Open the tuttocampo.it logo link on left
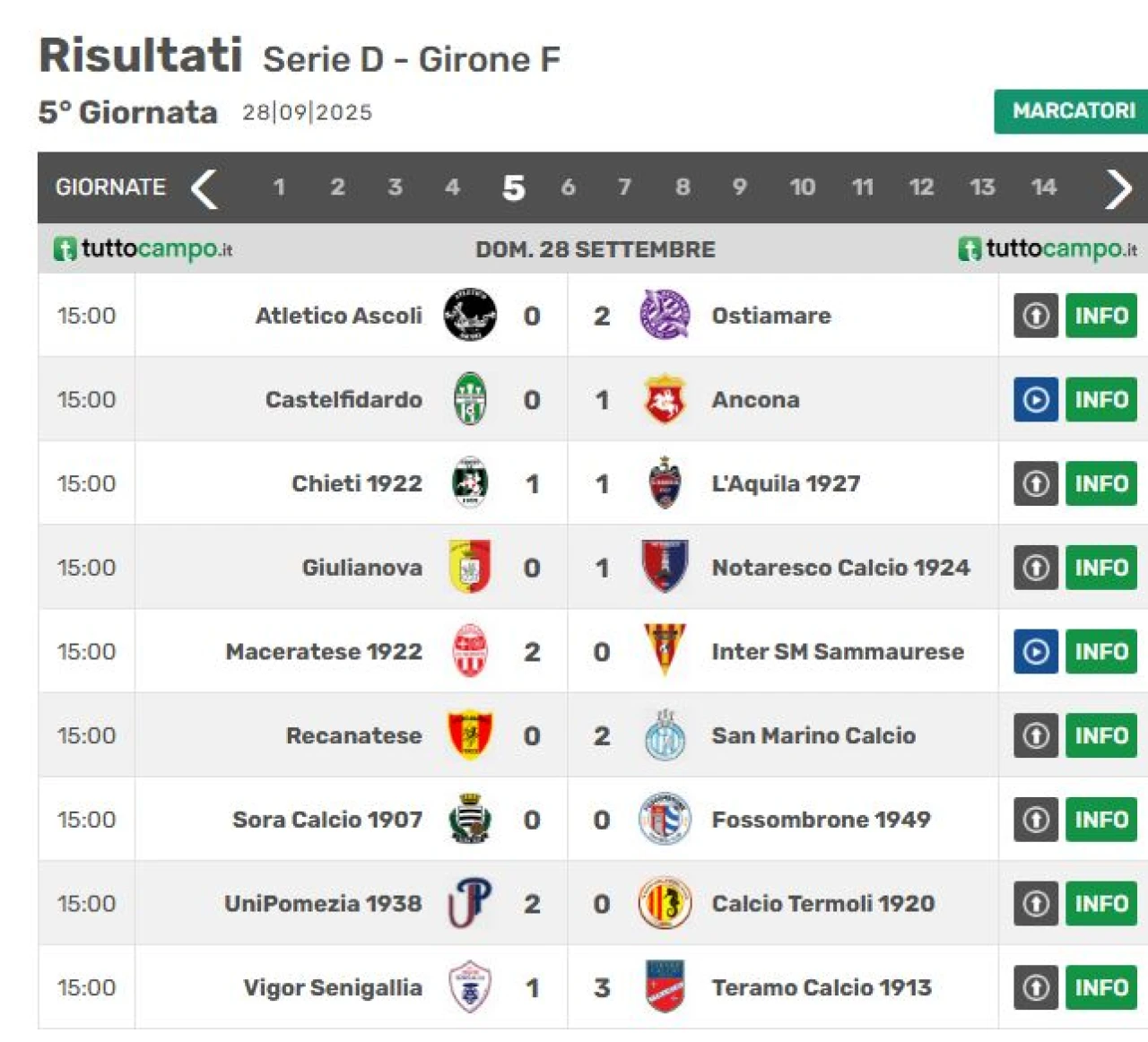The width and height of the screenshot is (1148, 1042). (143, 248)
